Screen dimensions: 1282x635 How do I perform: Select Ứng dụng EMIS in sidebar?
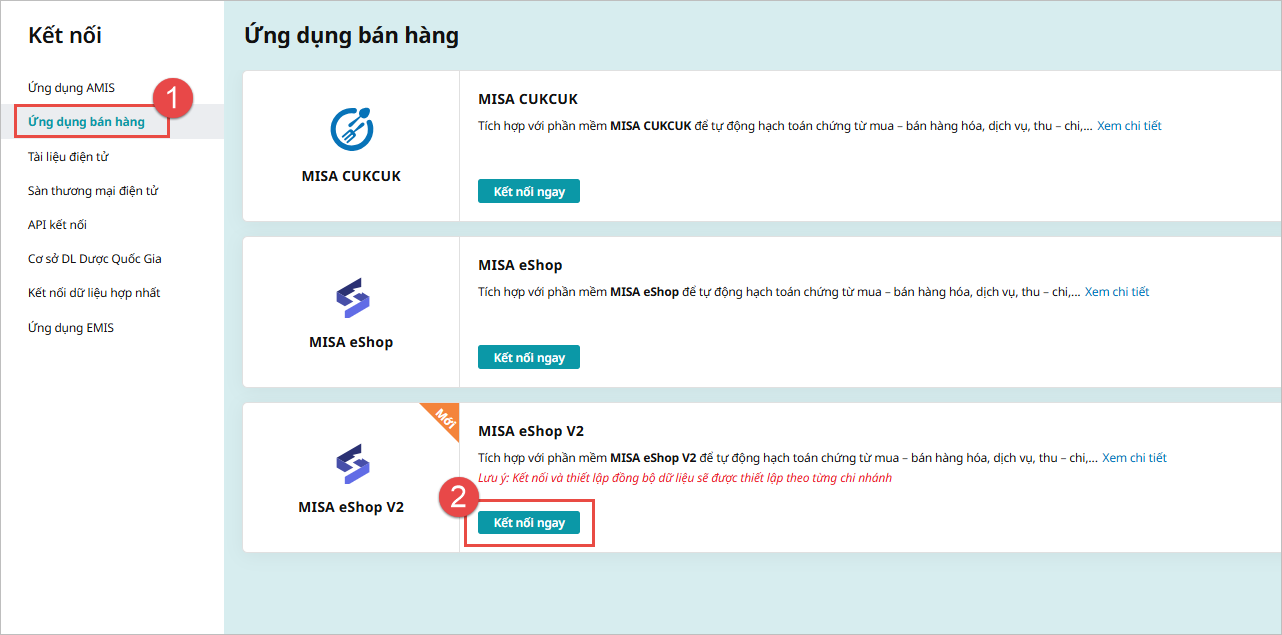(71, 328)
